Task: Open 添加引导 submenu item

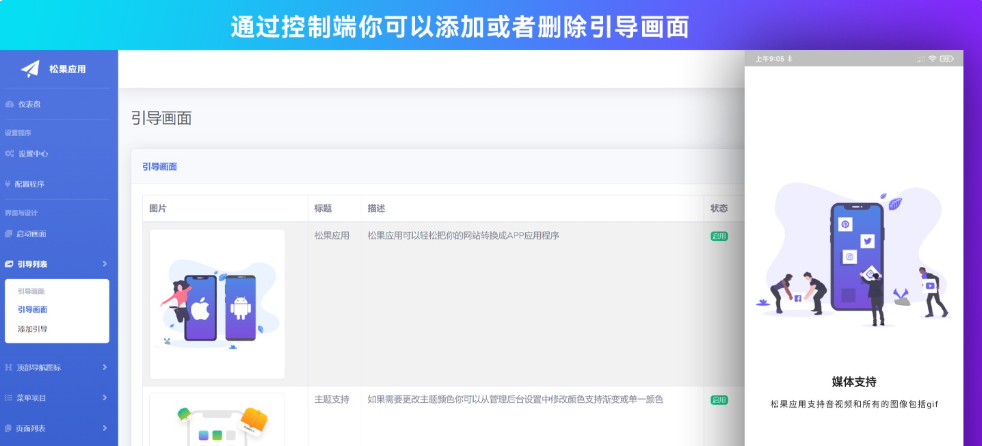Action: click(x=32, y=328)
